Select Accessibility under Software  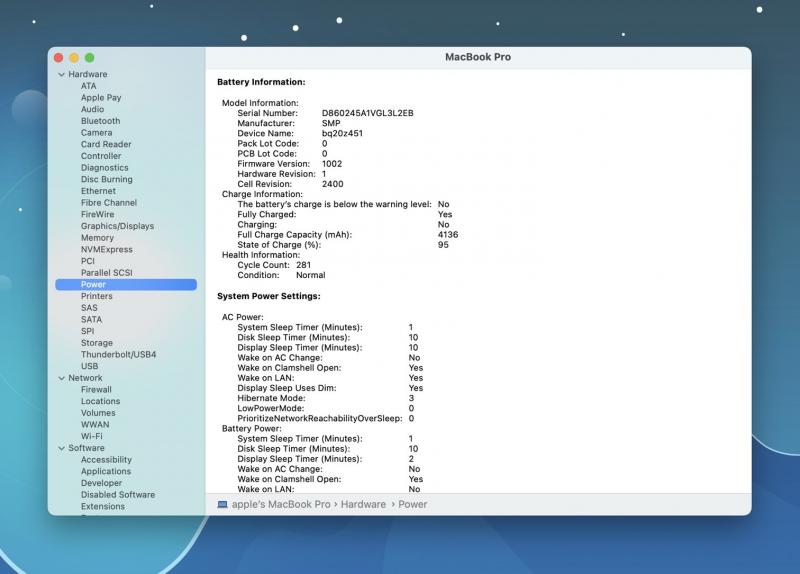coord(106,460)
